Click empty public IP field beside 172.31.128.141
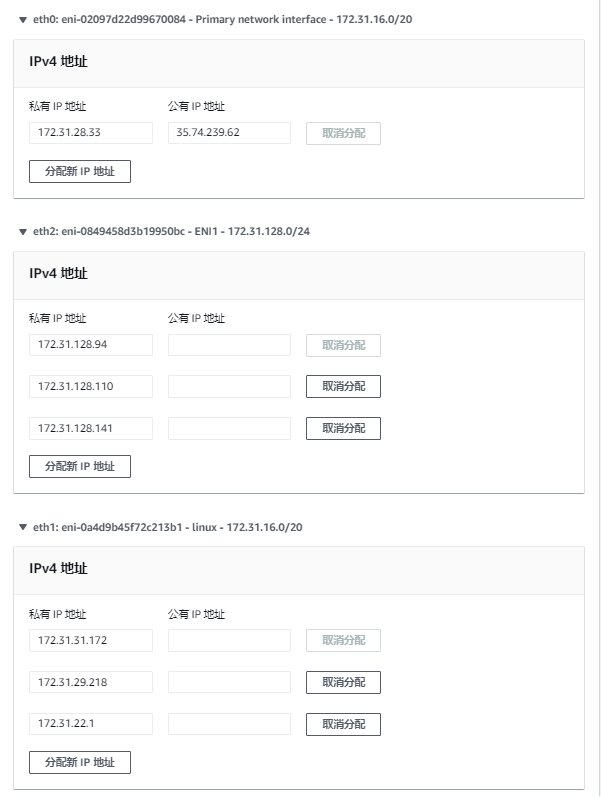Image resolution: width=601 pixels, height=797 pixels. click(x=229, y=428)
